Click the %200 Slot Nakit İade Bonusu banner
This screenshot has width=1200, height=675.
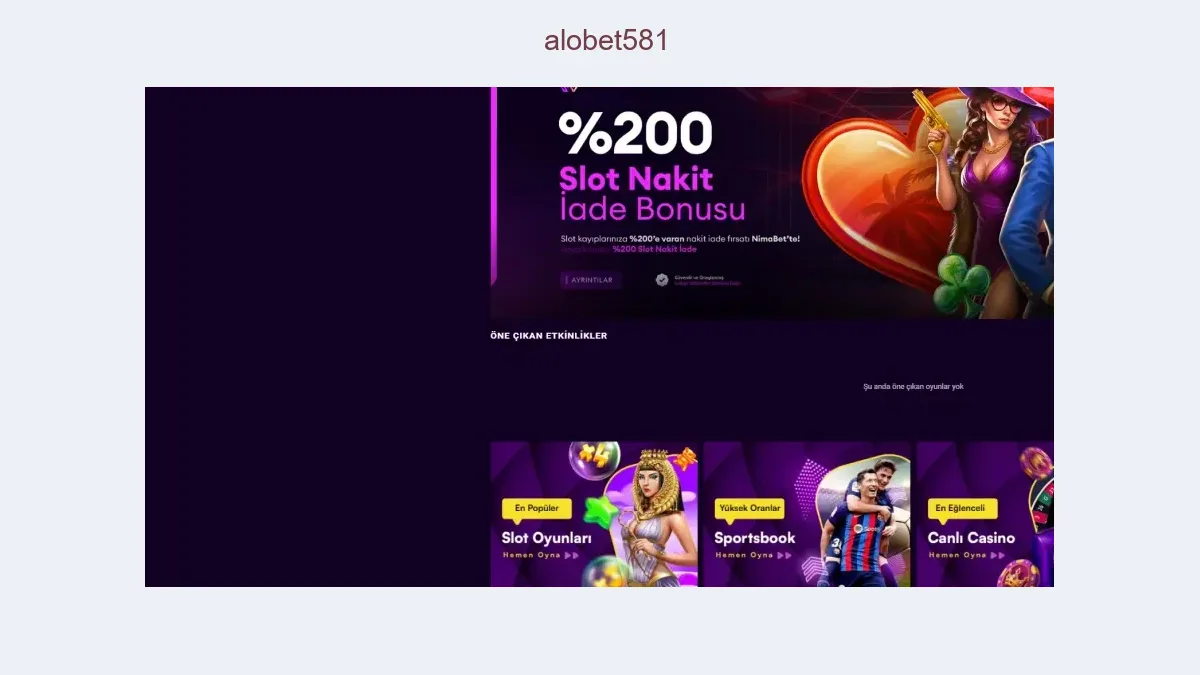coord(772,203)
